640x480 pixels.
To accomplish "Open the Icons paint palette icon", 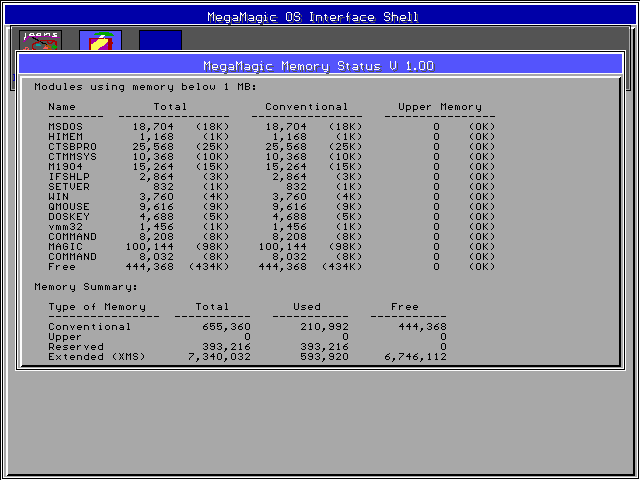I will coord(40,41).
